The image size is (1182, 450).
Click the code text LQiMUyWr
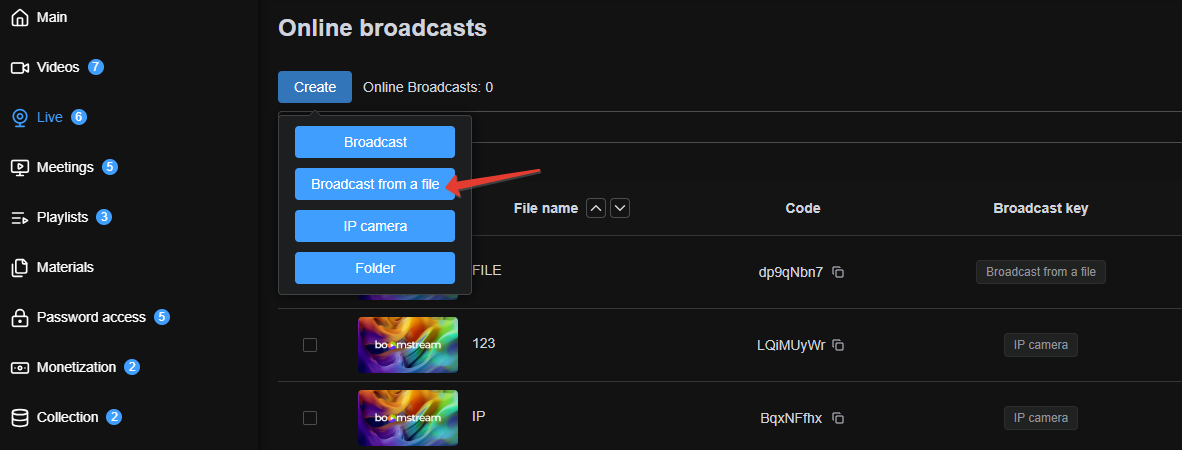click(791, 345)
